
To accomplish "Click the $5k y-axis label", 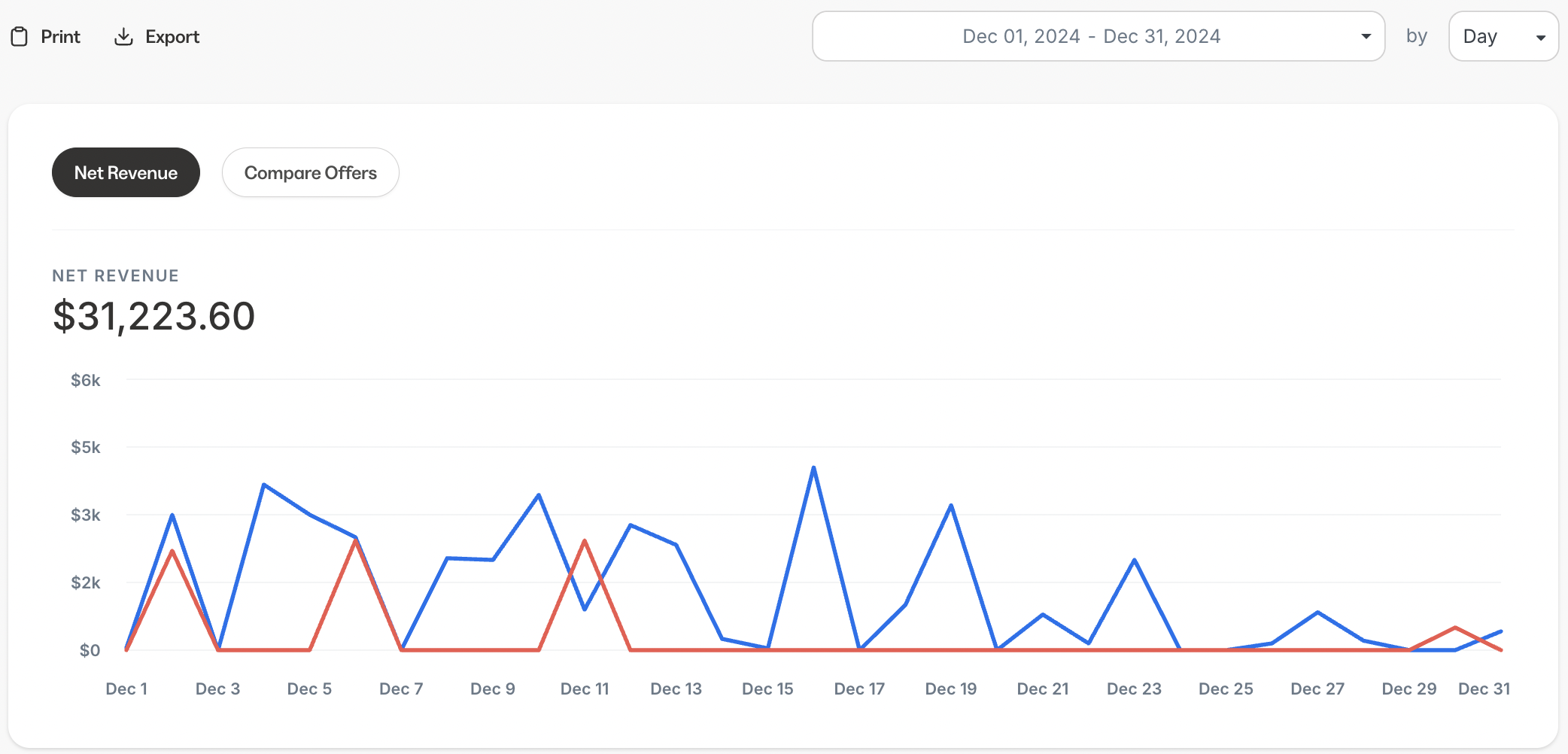I will pyautogui.click(x=86, y=448).
